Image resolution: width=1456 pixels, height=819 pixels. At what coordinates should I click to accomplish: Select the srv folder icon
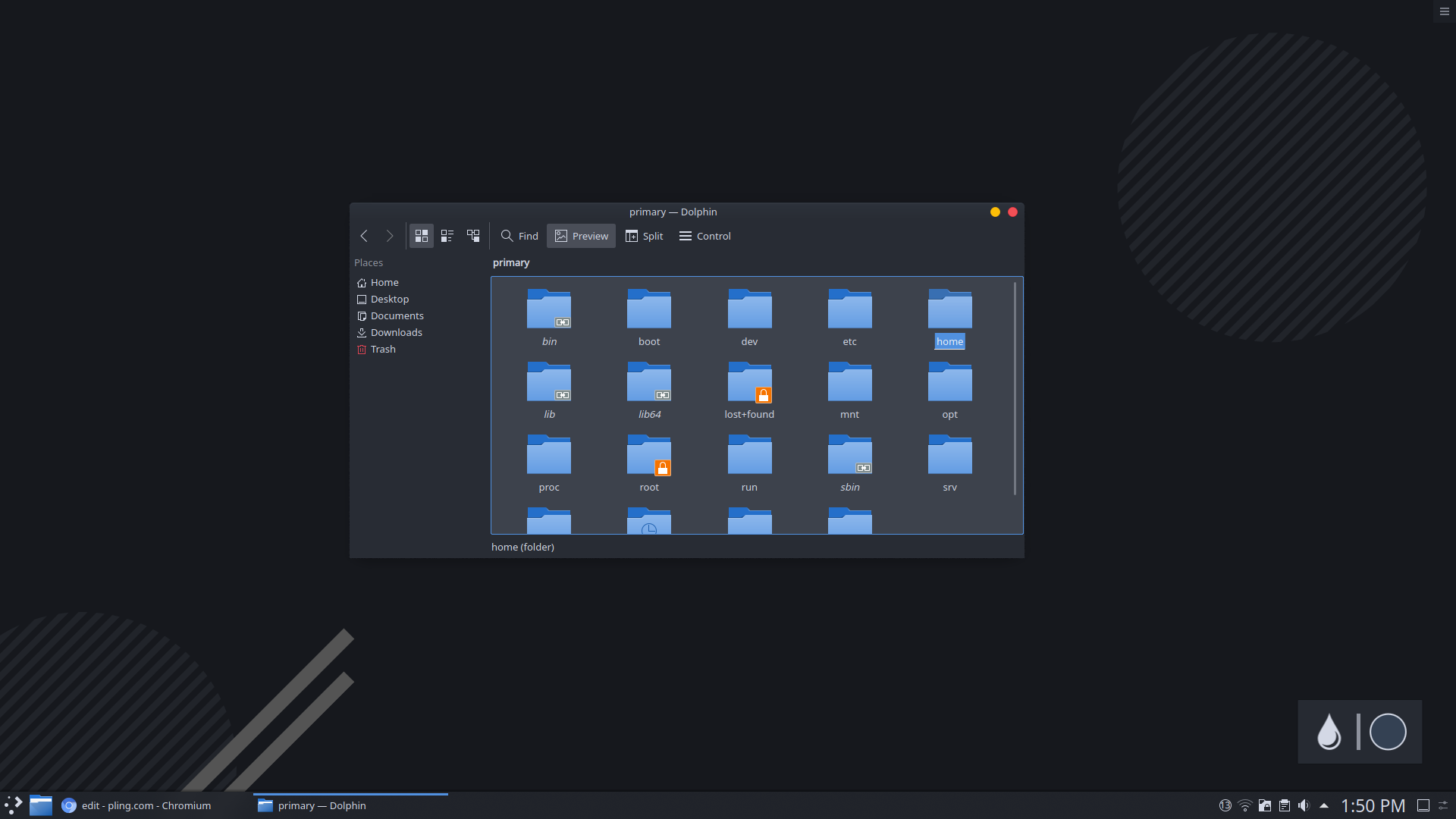949,454
